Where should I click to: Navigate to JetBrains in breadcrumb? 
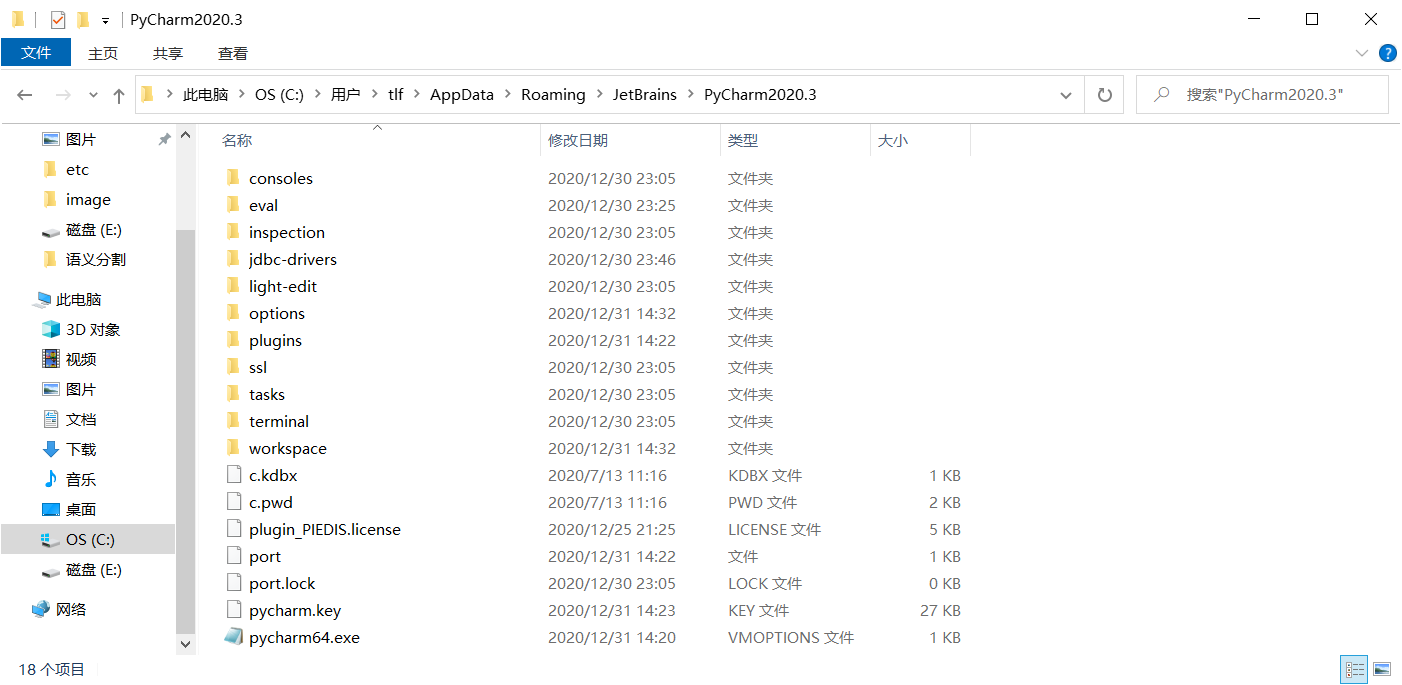tap(645, 95)
